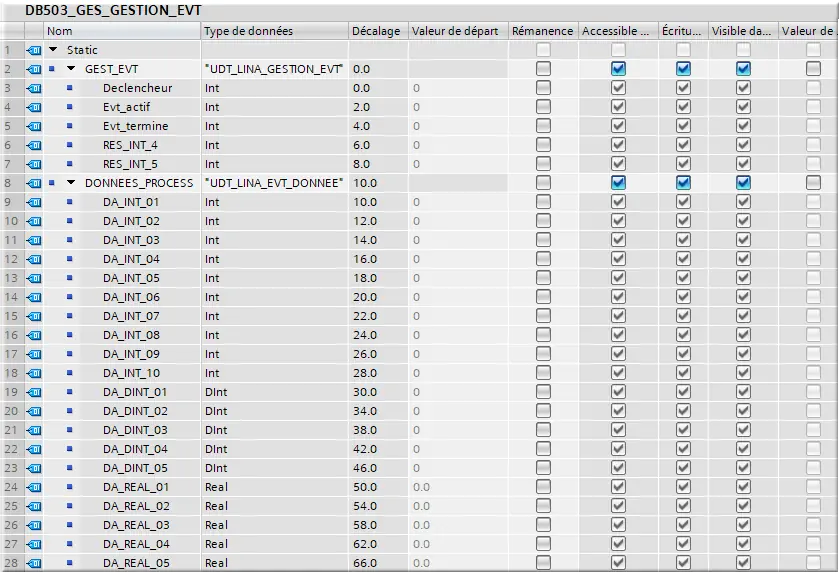
Task: Select the Declencheur variable name
Action: [138, 88]
